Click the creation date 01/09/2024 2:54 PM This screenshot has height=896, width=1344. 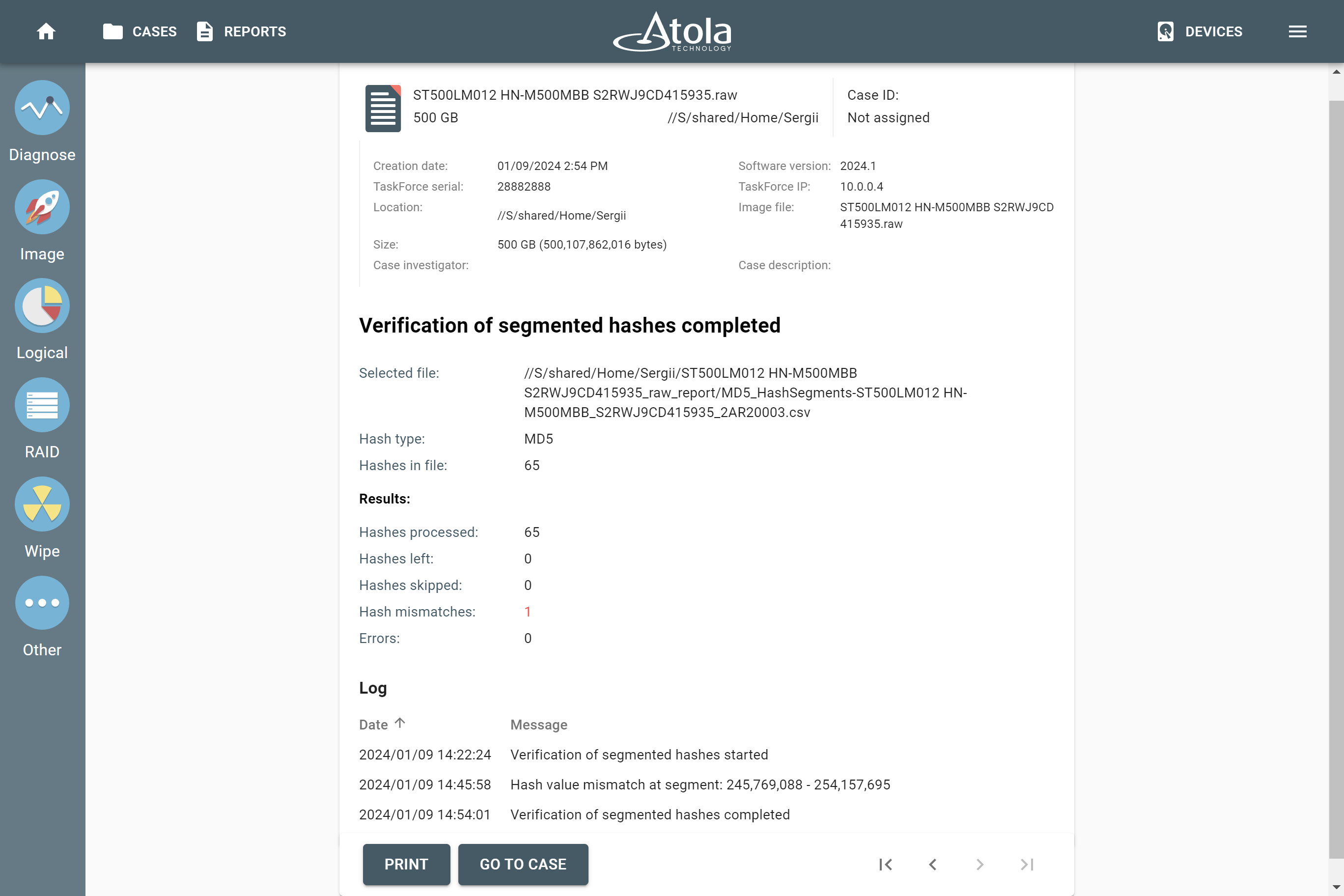point(552,166)
